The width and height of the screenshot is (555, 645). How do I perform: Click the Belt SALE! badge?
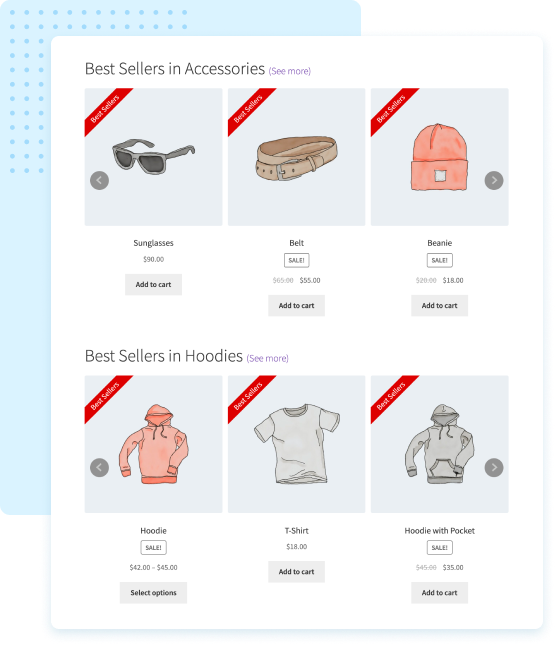click(296, 260)
